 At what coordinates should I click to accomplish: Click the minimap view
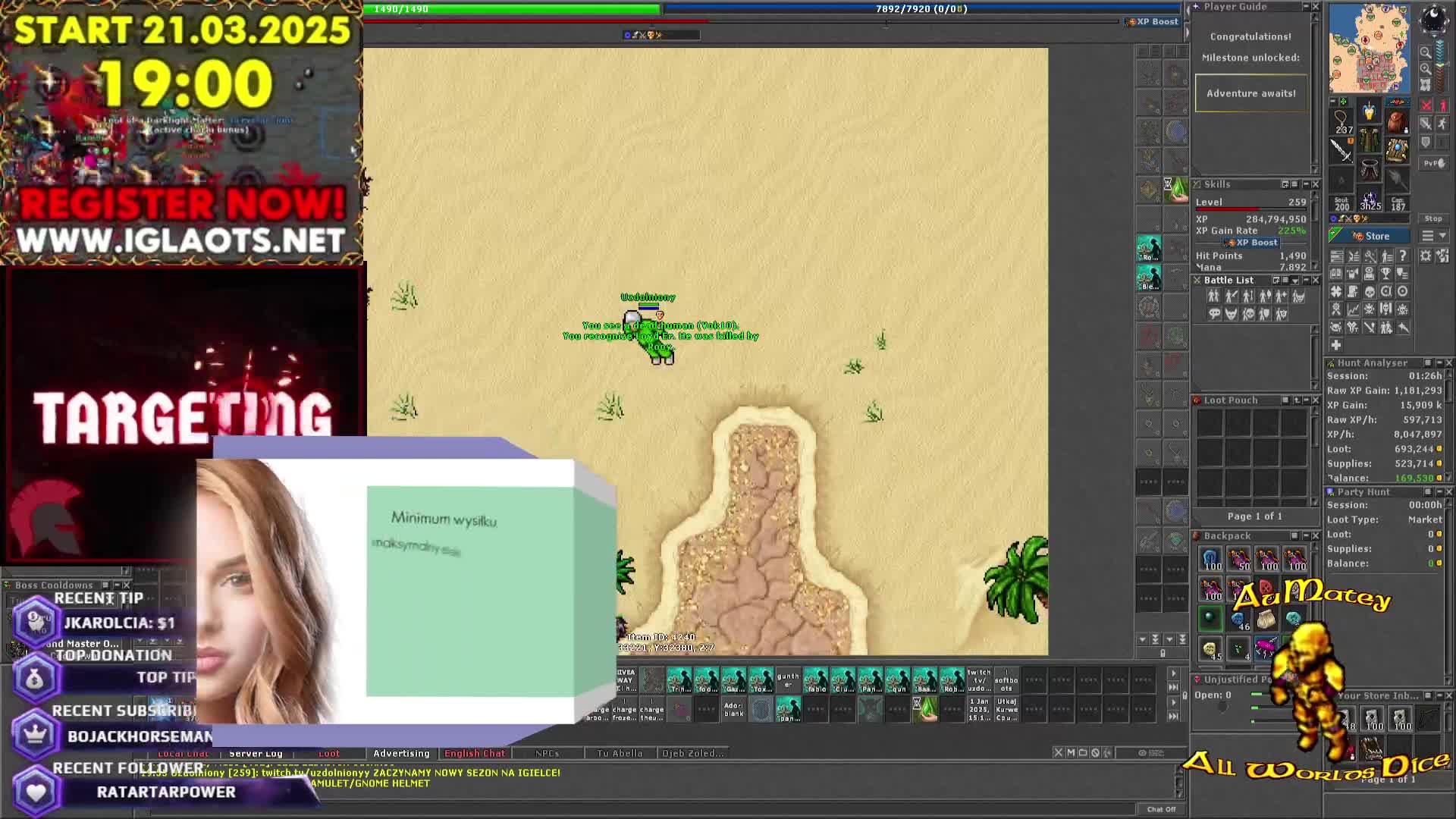[x=1369, y=49]
